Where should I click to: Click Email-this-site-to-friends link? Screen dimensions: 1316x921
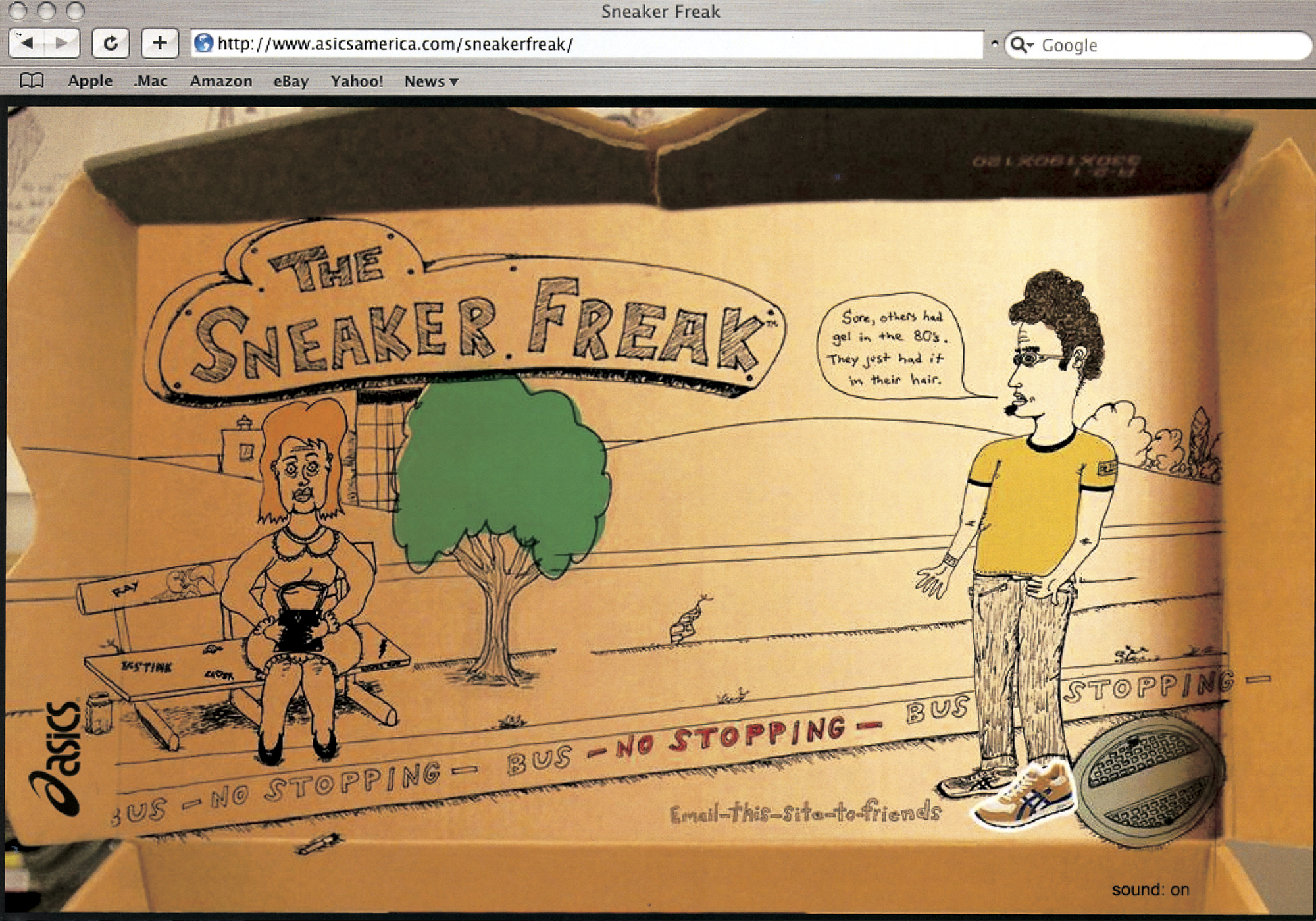click(x=805, y=813)
